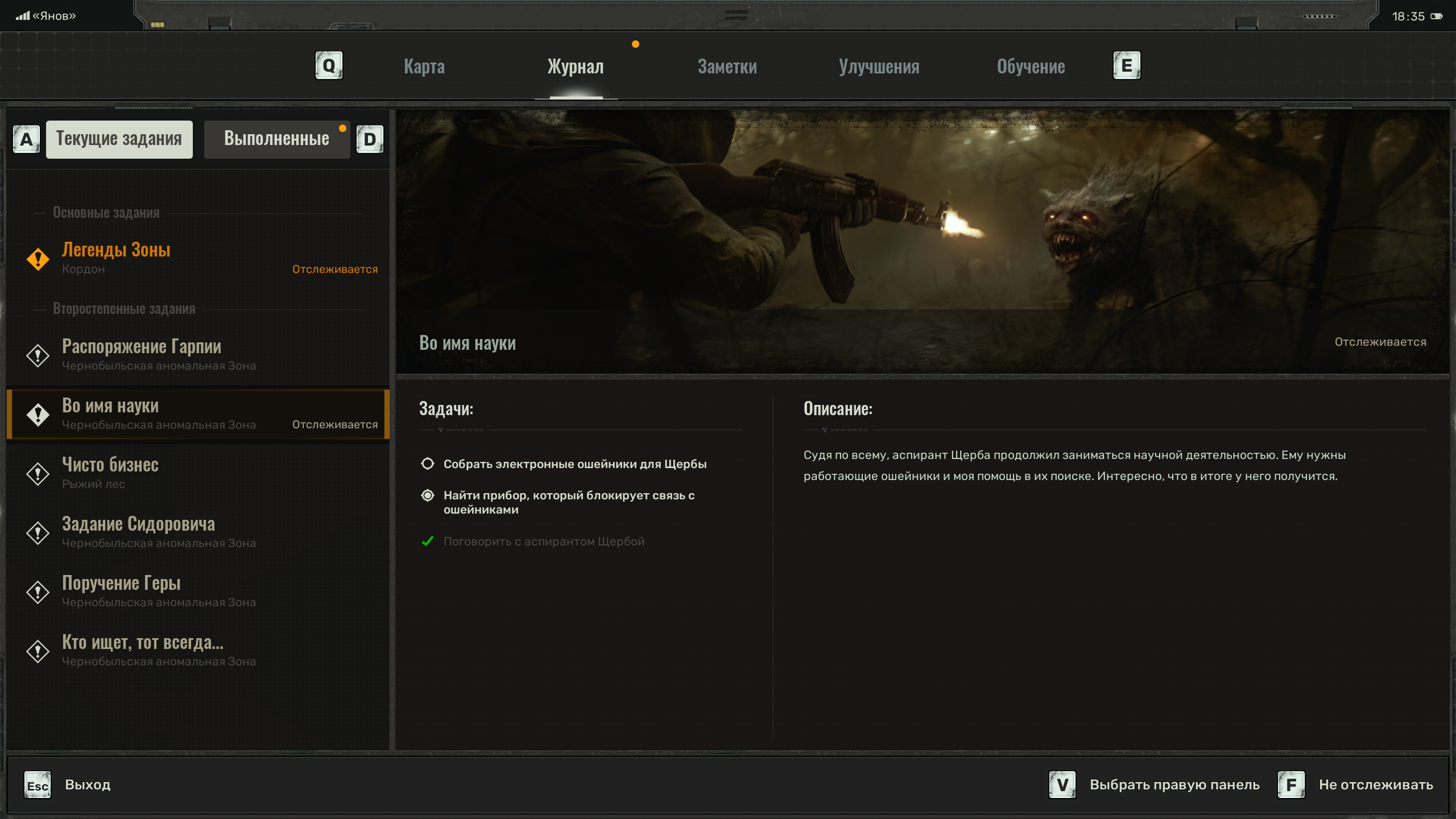Click the Q key prompt icon

coord(329,66)
